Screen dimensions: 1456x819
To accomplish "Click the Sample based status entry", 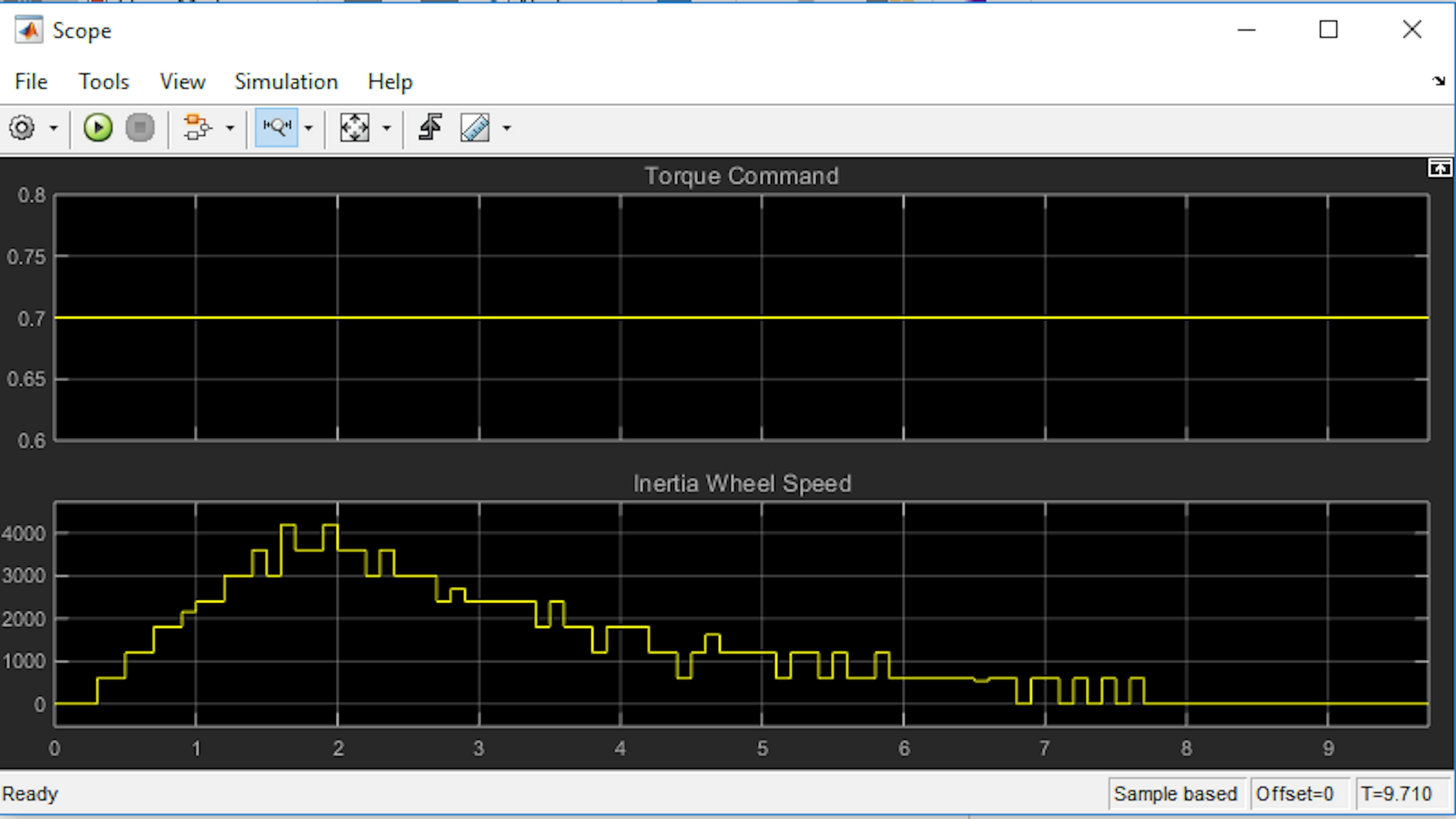I will [1176, 794].
